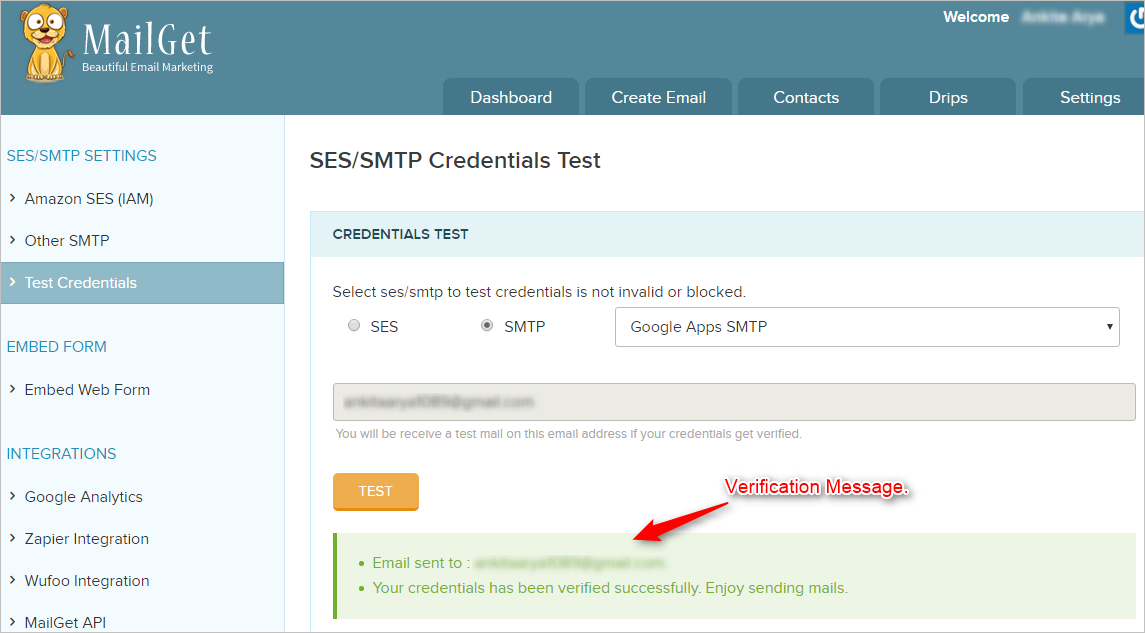The image size is (1145, 633).
Task: Click the CREDENTIALS TEST panel header
Action: 727,234
